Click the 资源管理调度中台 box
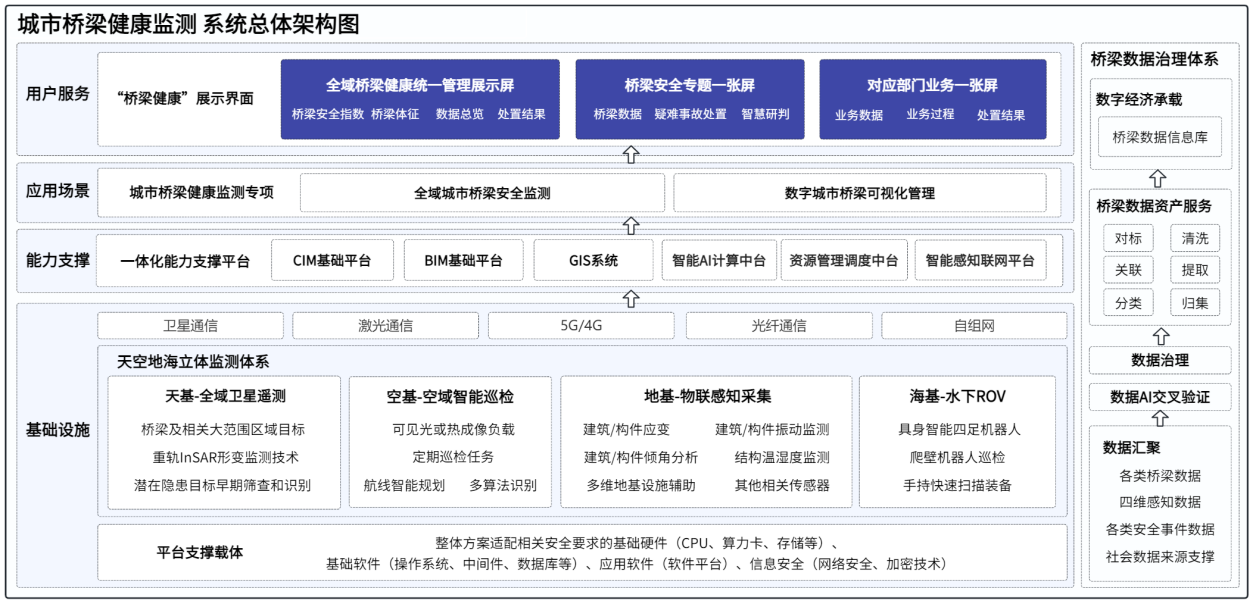Image resolution: width=1256 pixels, height=607 pixels. point(844,260)
